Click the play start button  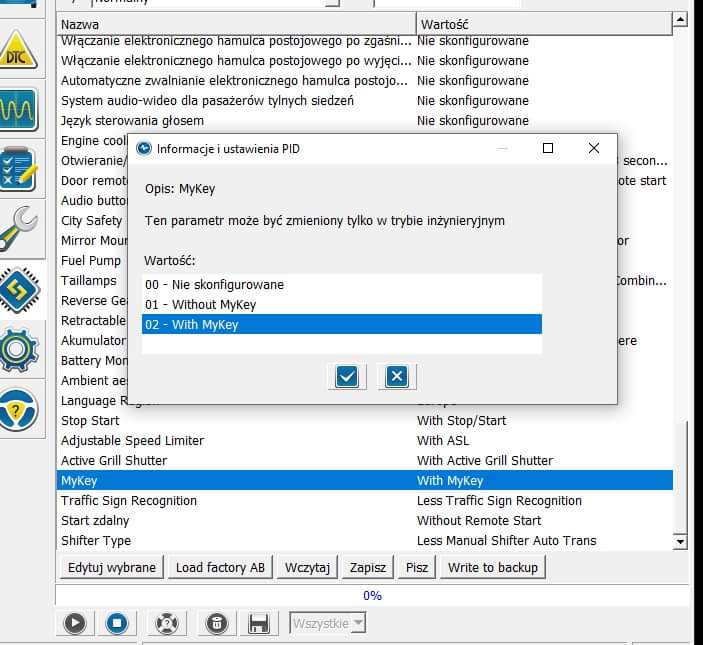(74, 623)
